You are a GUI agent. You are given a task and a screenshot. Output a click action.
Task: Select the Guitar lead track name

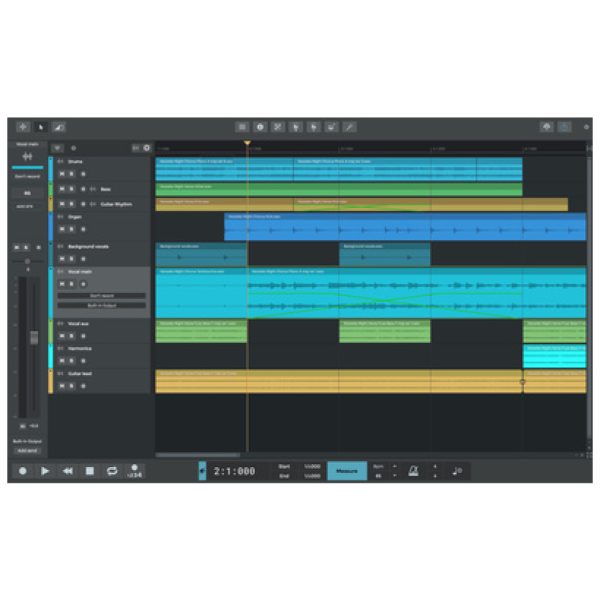pos(80,373)
